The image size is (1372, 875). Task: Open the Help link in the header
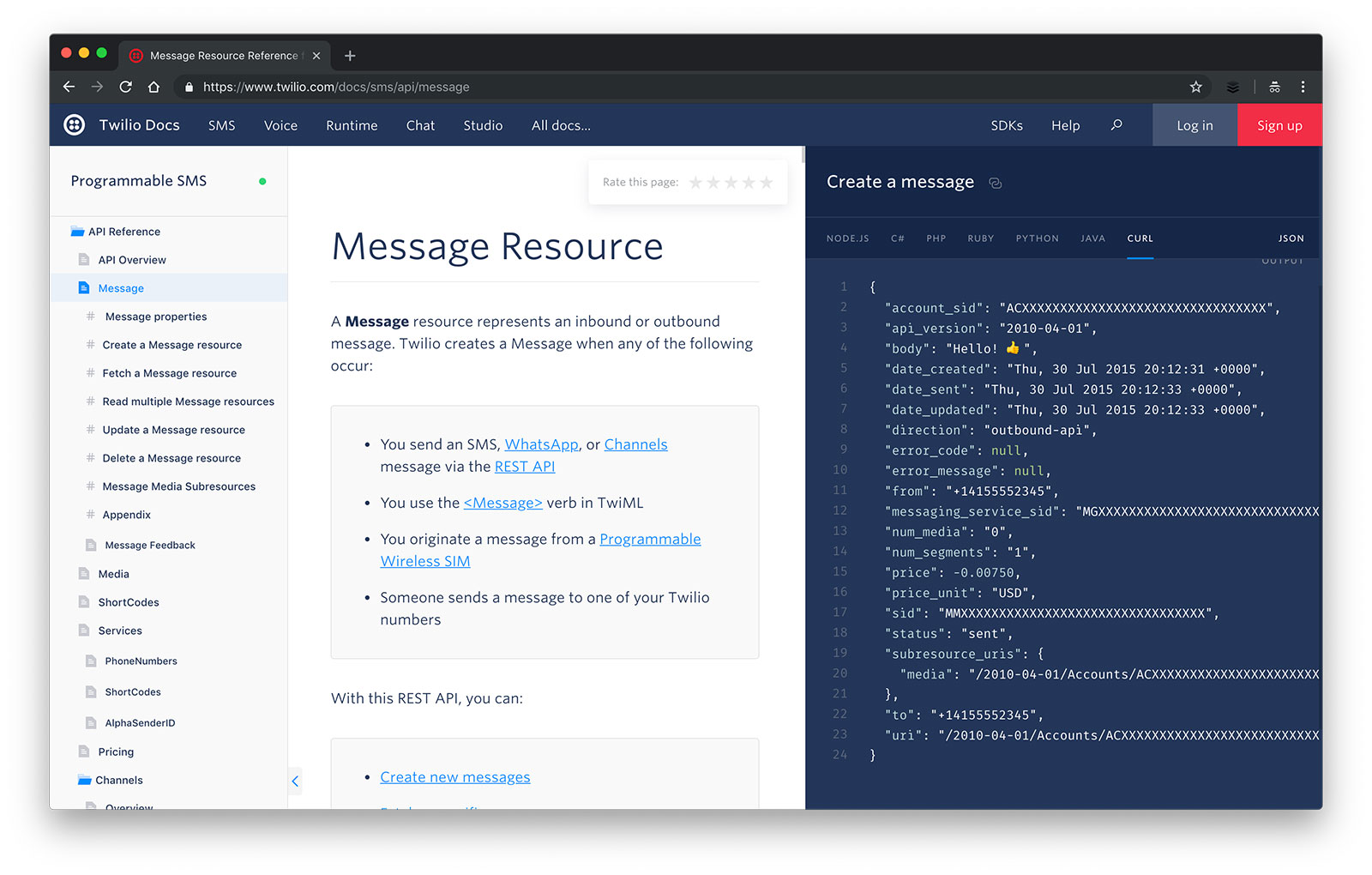[1066, 125]
